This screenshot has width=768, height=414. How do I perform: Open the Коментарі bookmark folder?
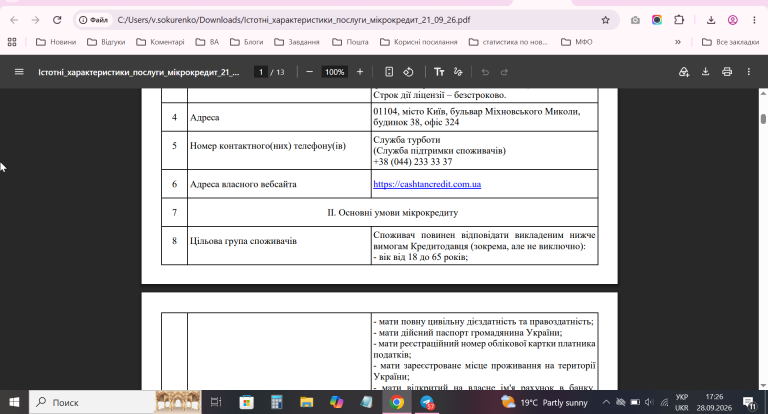pos(160,42)
